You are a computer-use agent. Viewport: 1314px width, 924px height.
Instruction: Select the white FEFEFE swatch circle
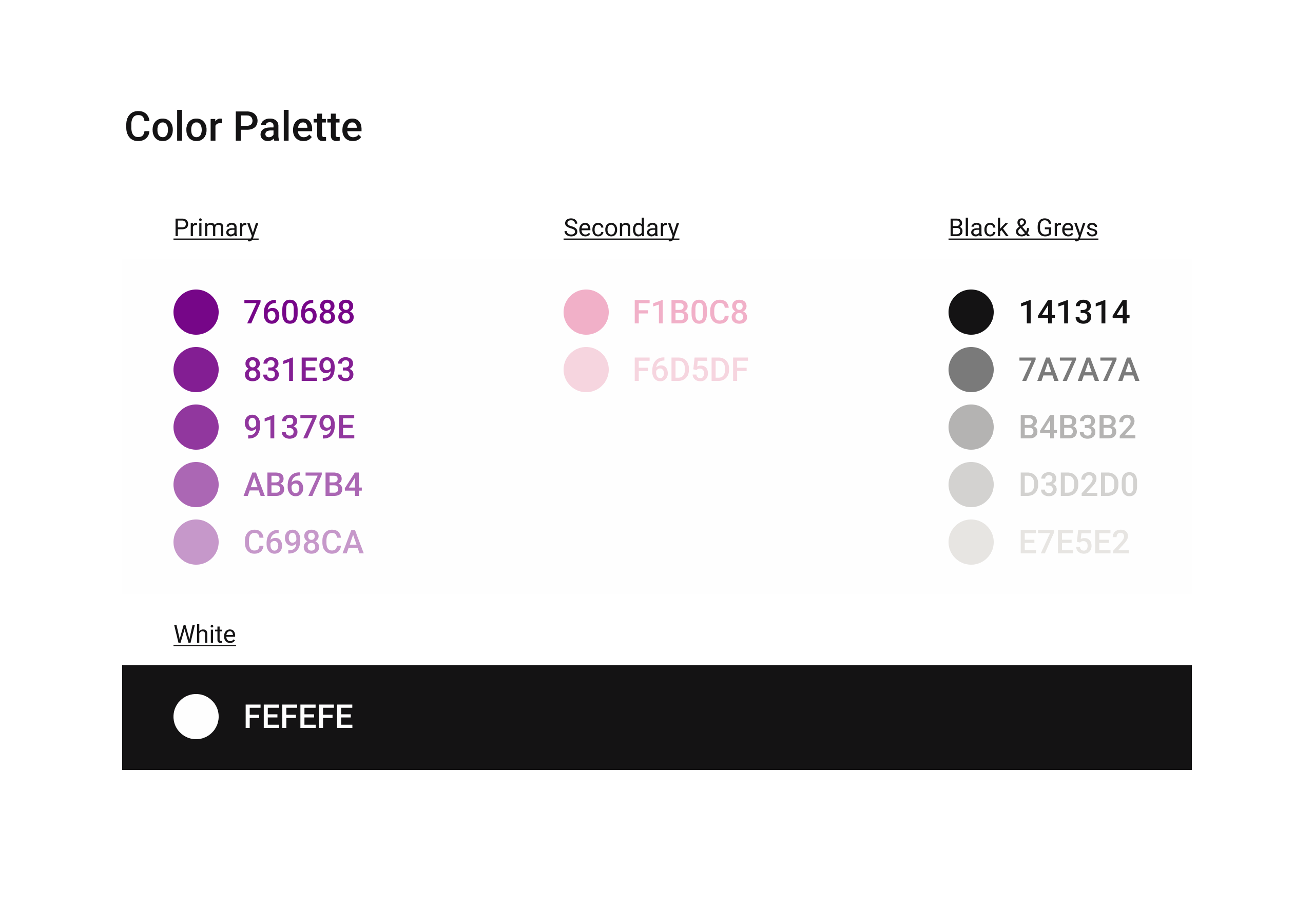[x=196, y=717]
